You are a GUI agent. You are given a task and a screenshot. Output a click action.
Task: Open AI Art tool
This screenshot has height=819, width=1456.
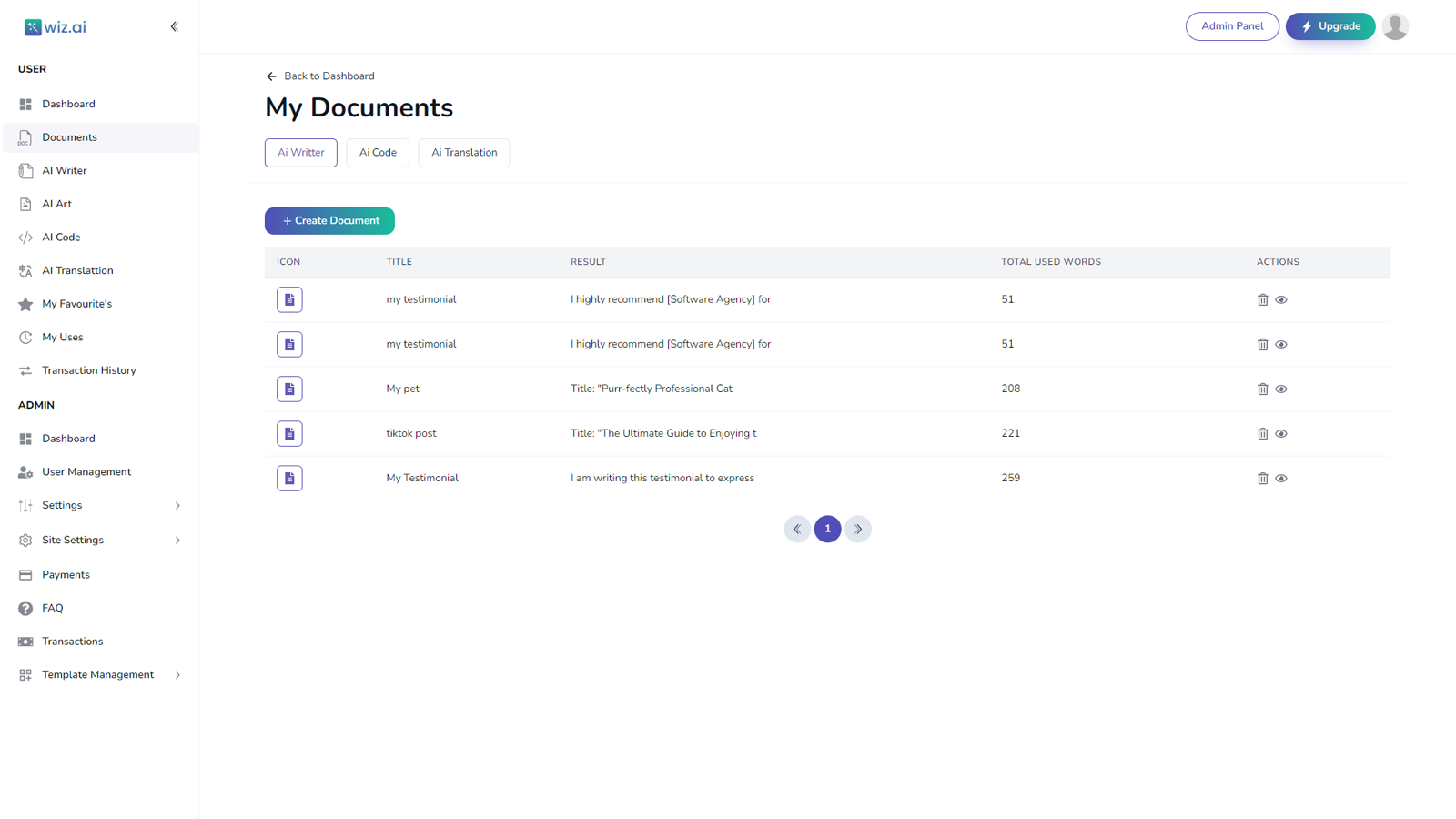[x=57, y=203]
